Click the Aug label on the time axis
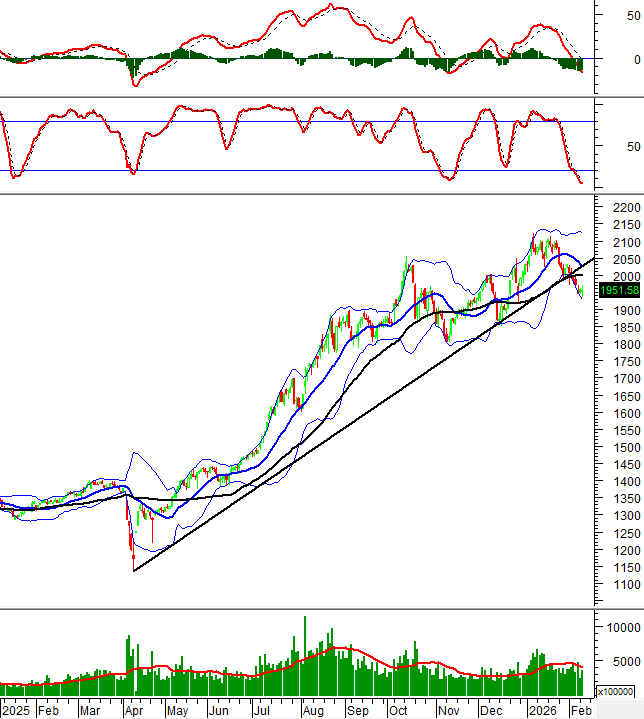 click(x=311, y=709)
